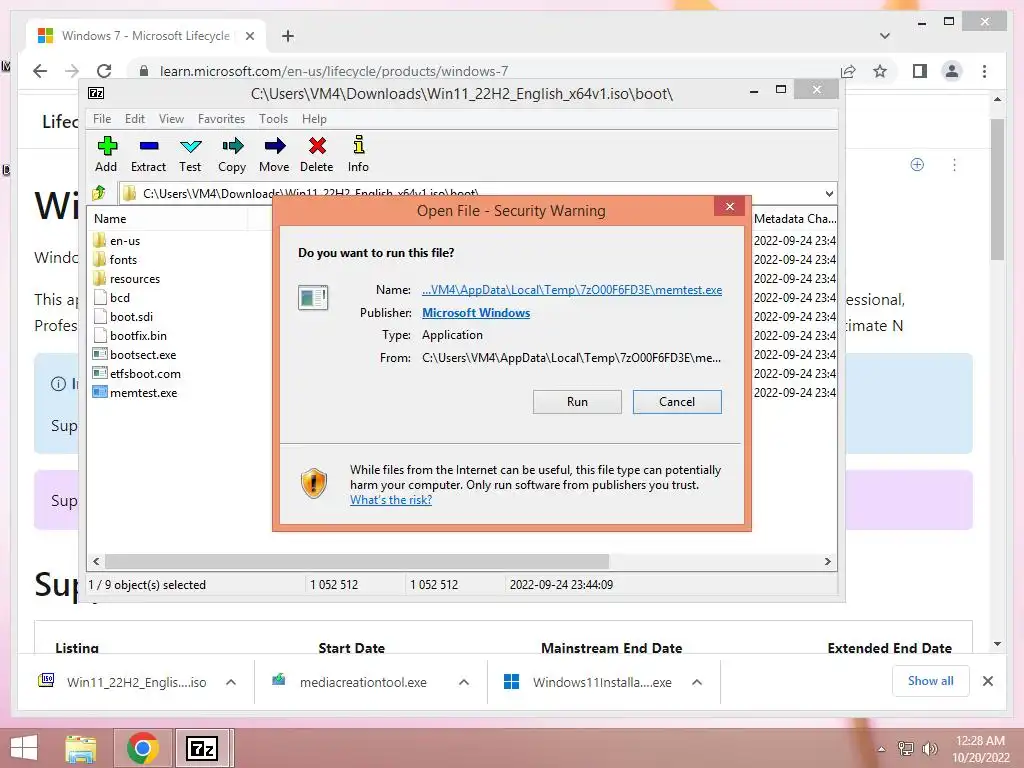Open Chrome's side panel icon

tap(920, 71)
